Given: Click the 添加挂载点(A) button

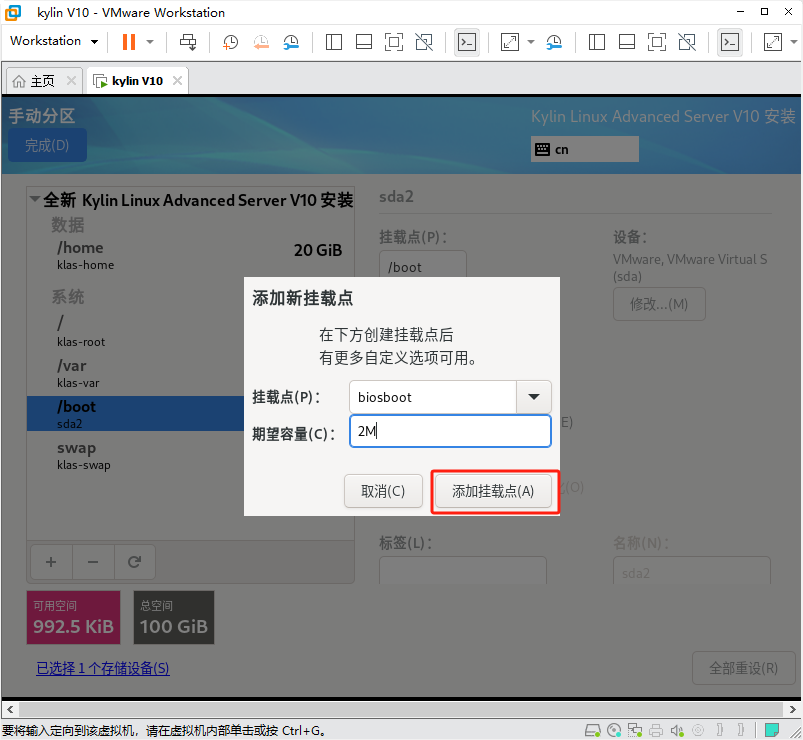Looking at the screenshot, I should pos(493,491).
